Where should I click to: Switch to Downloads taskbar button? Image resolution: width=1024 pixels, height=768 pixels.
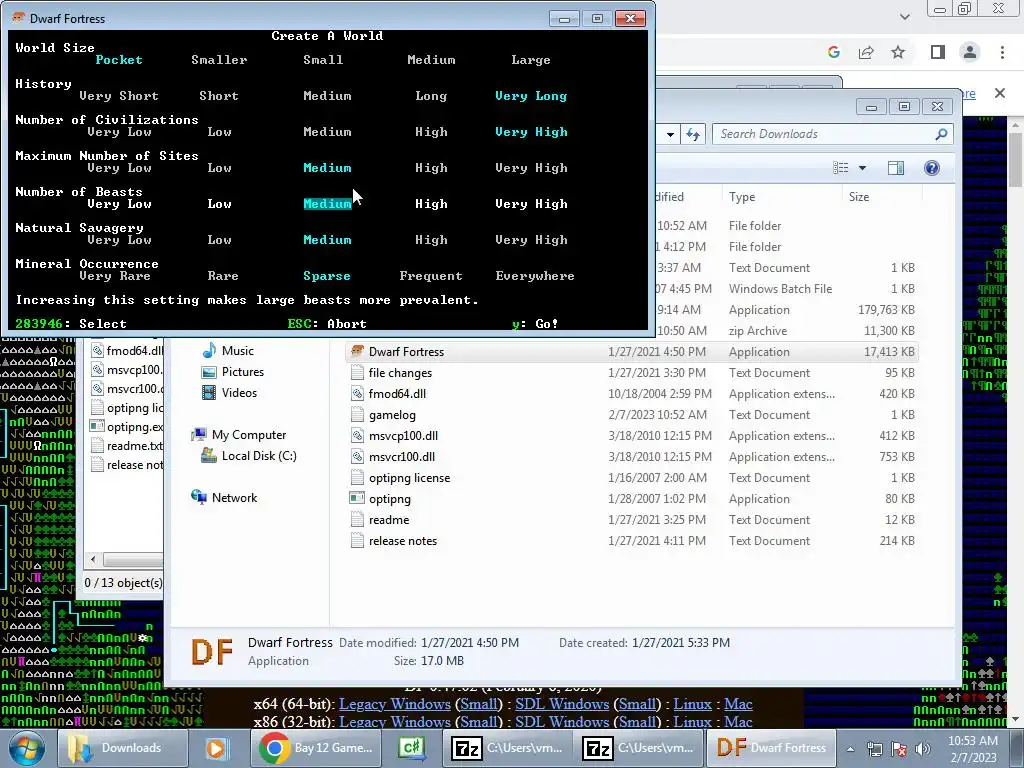(x=121, y=748)
